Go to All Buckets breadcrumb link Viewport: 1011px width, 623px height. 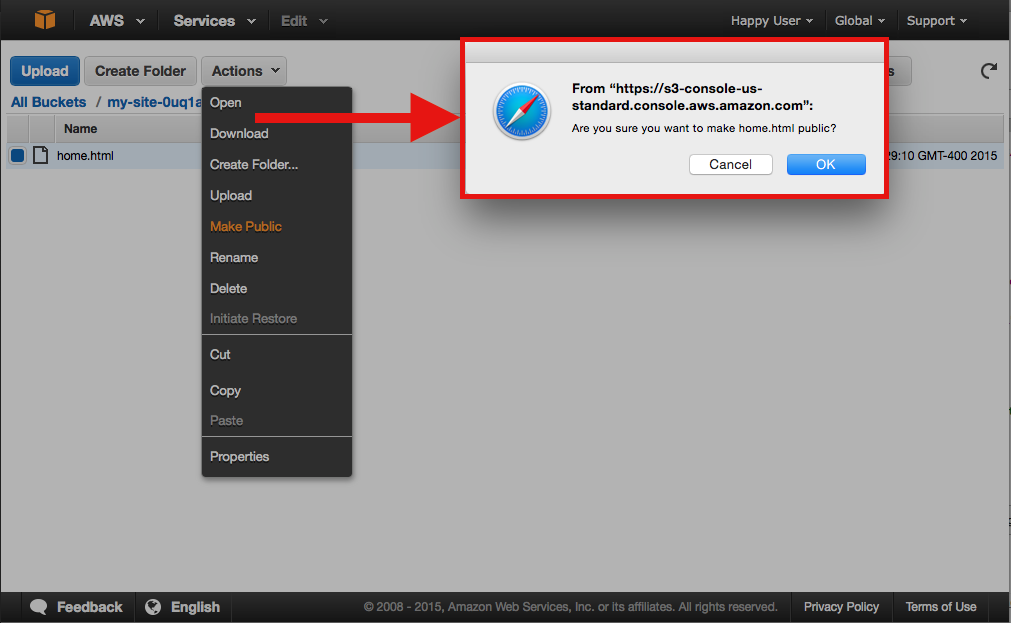tap(48, 102)
